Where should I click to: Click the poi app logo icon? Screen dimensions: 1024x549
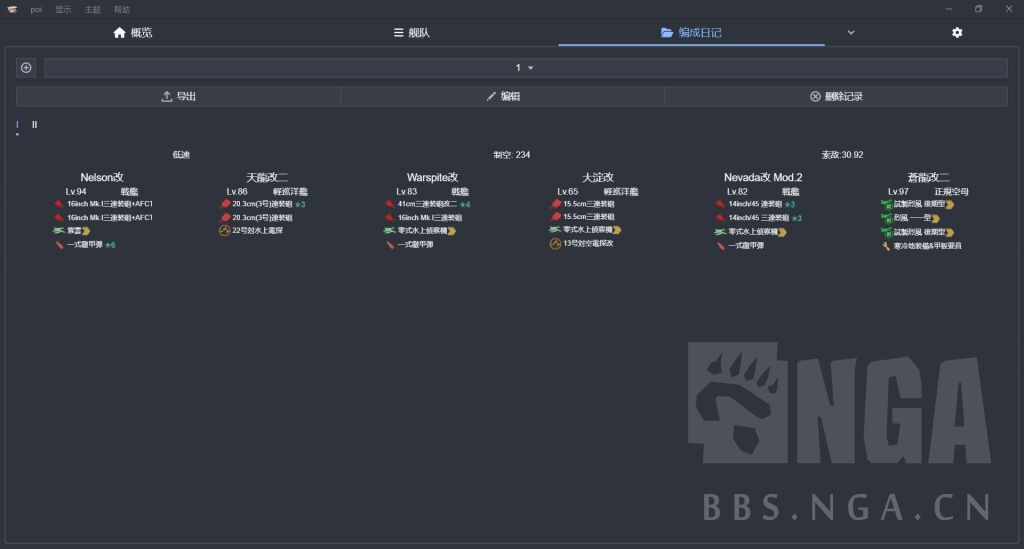pyautogui.click(x=12, y=9)
